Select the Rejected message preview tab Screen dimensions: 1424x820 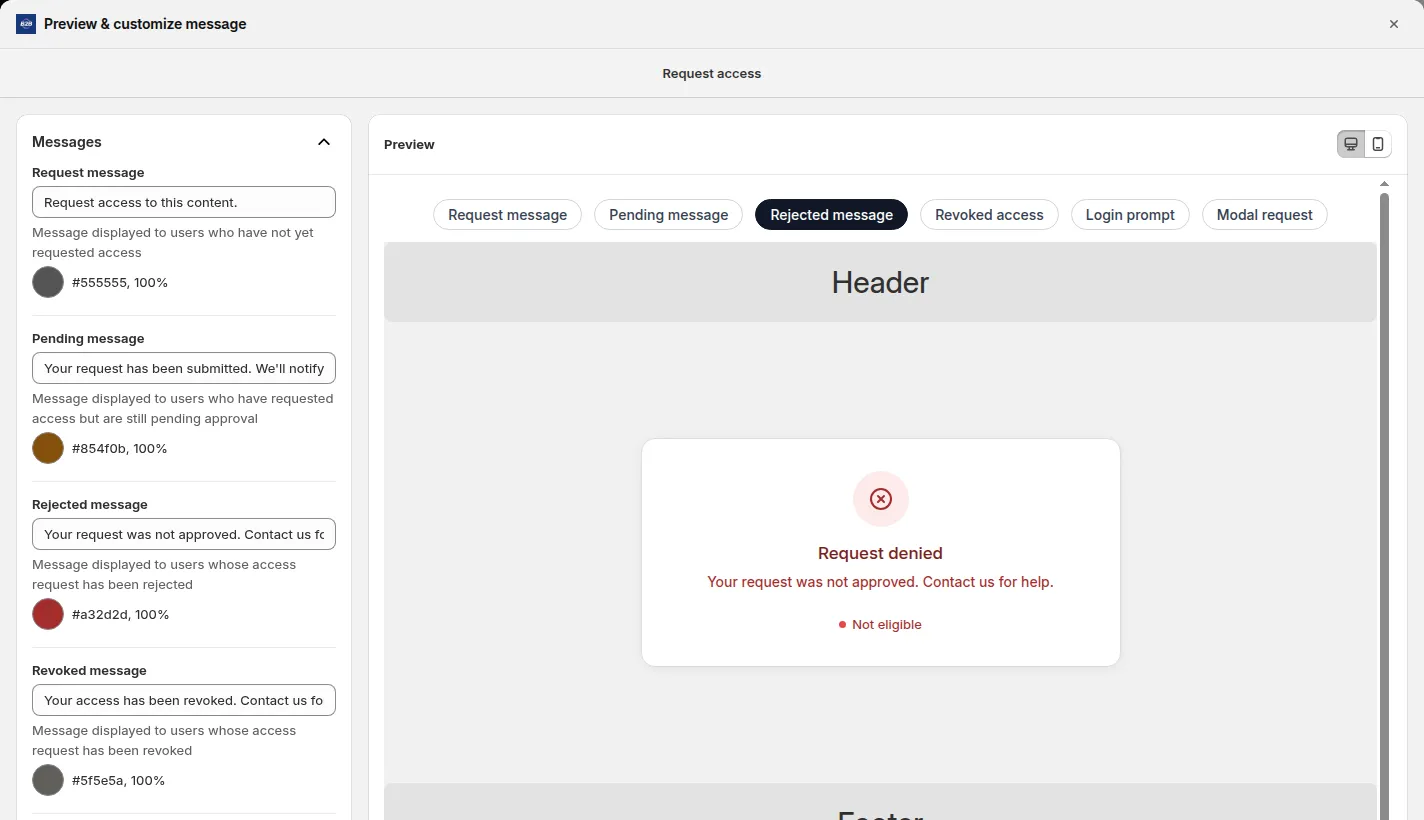point(831,215)
